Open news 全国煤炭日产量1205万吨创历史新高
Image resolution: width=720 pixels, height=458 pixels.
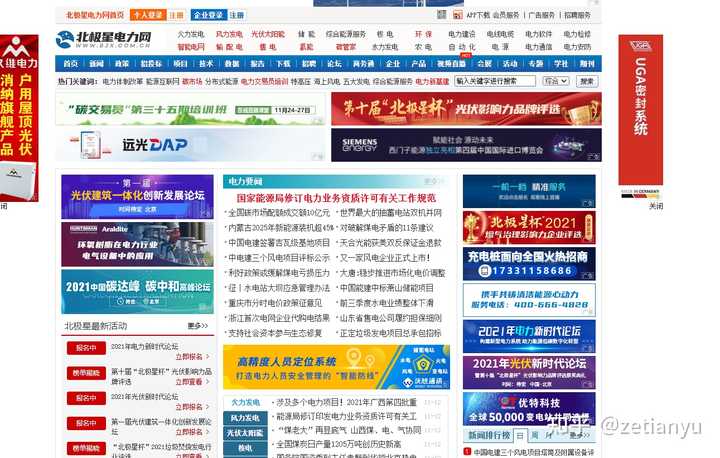click(339, 444)
